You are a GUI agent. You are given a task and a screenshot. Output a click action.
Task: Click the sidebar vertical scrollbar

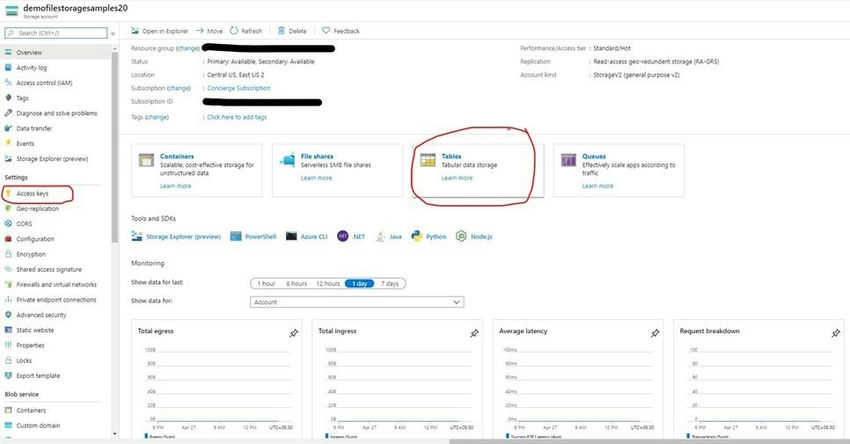[x=114, y=146]
